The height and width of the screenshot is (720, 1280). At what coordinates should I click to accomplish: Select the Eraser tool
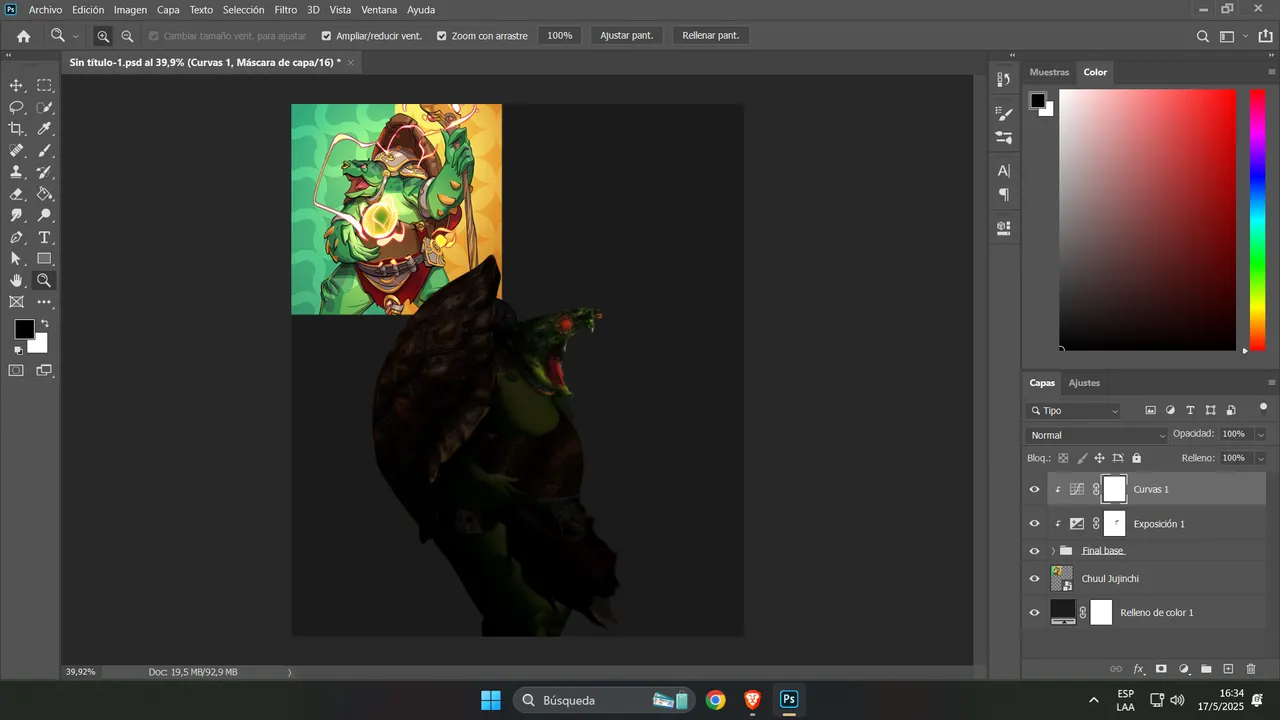tap(17, 194)
